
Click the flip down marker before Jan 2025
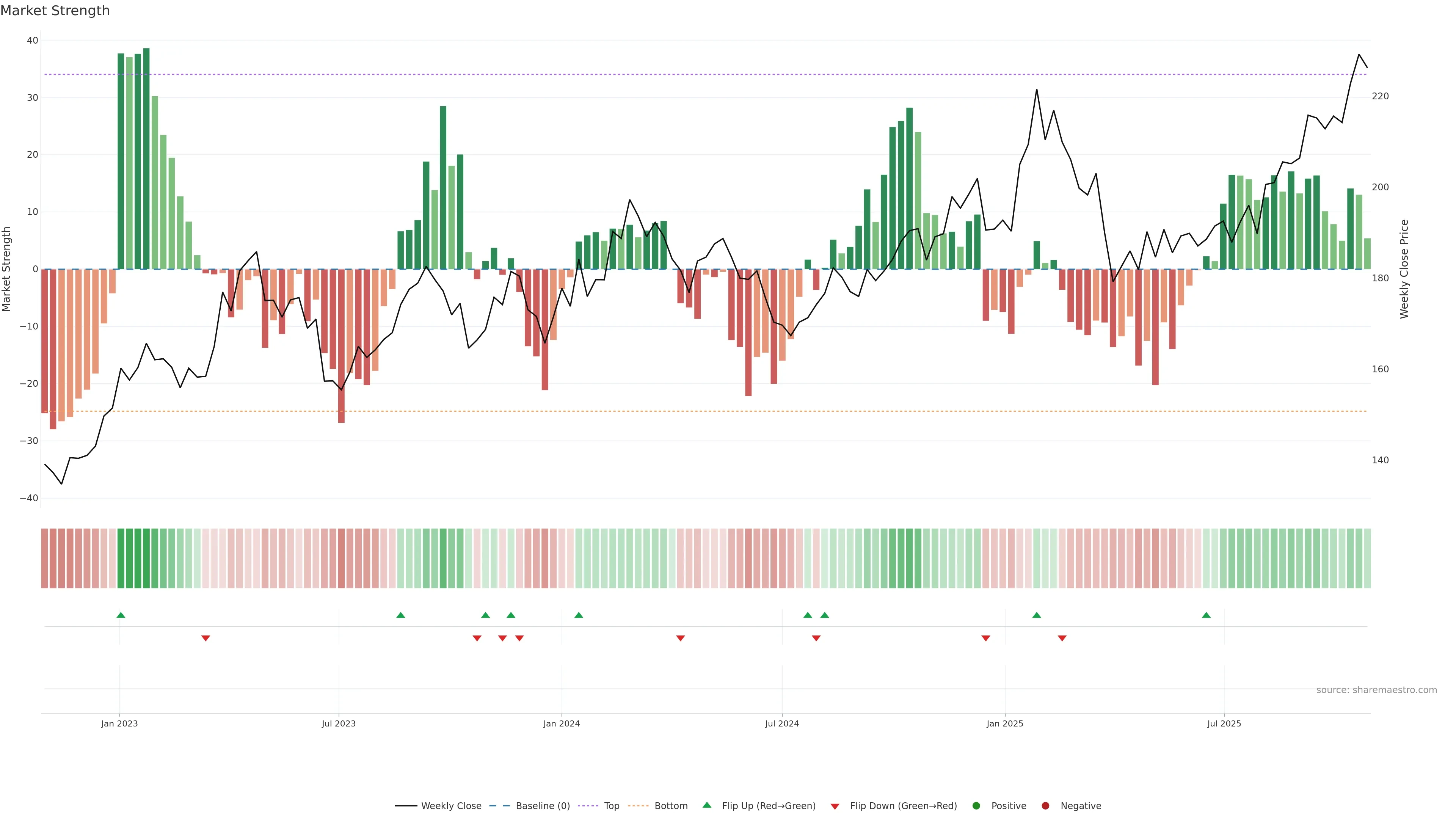[986, 638]
